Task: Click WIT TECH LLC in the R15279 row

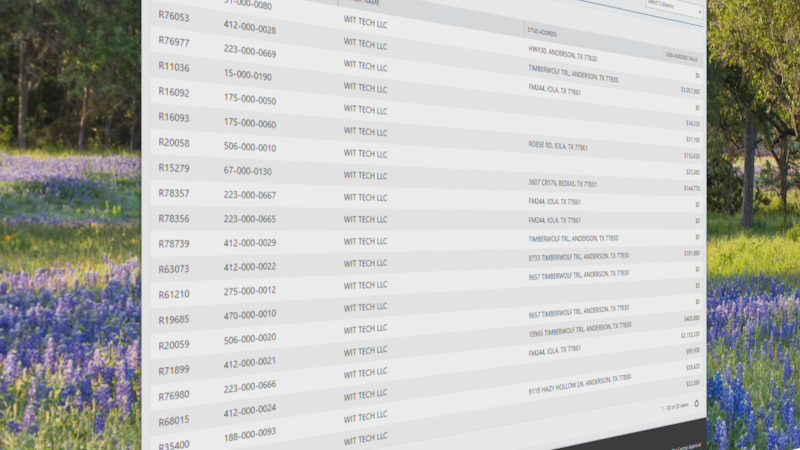Action: pyautogui.click(x=365, y=175)
